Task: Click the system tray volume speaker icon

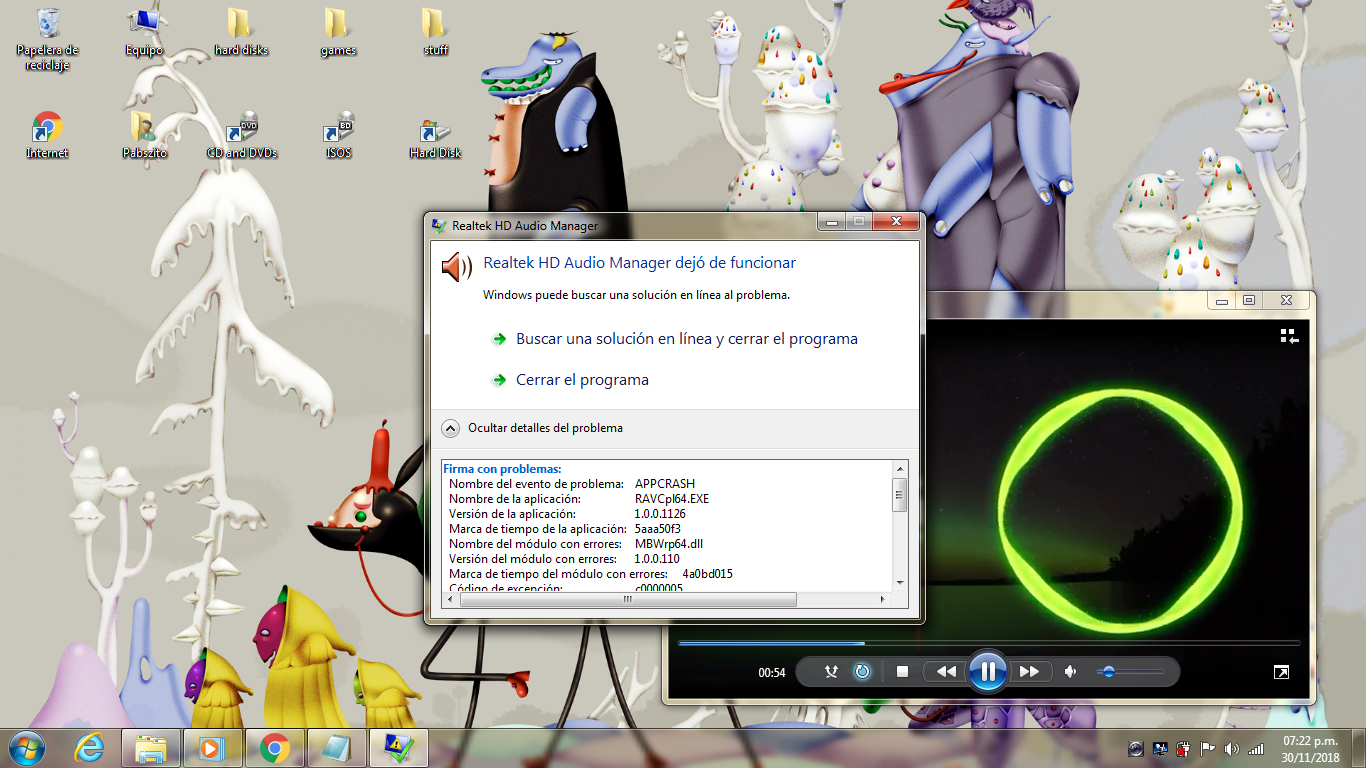Action: pos(1231,748)
